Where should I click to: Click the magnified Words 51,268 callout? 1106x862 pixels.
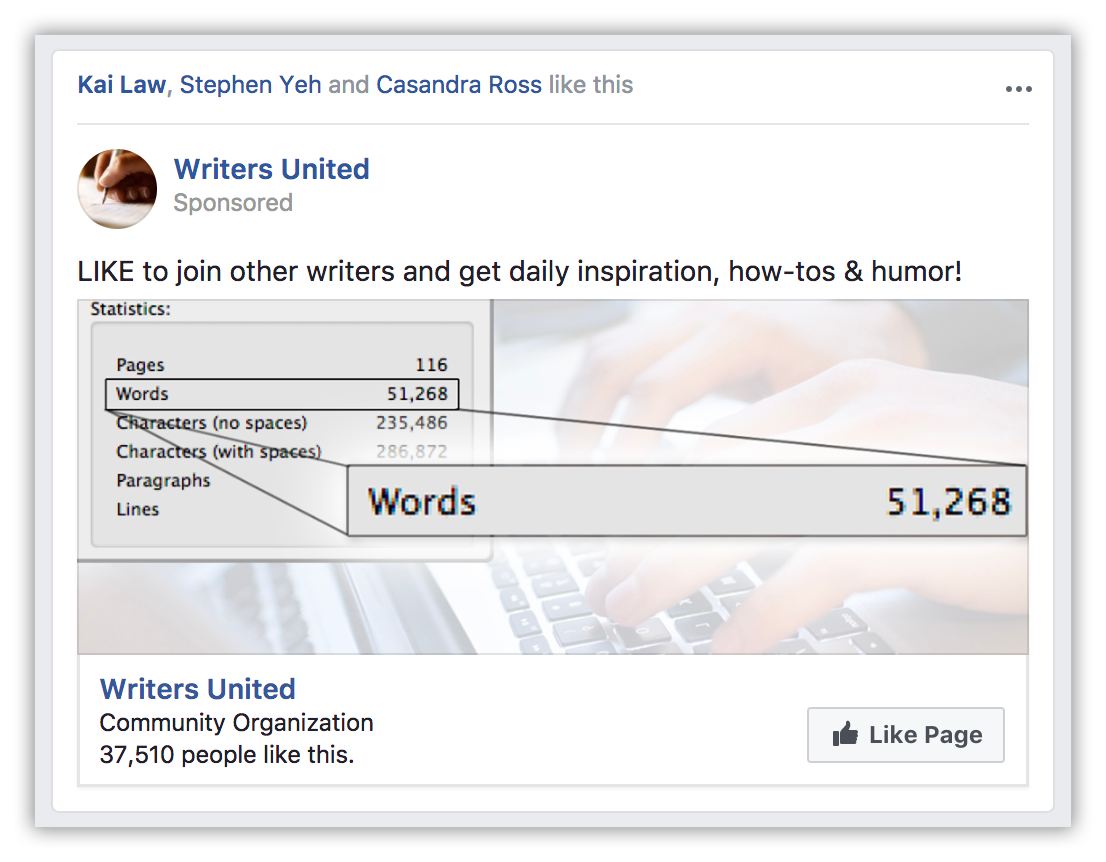688,501
